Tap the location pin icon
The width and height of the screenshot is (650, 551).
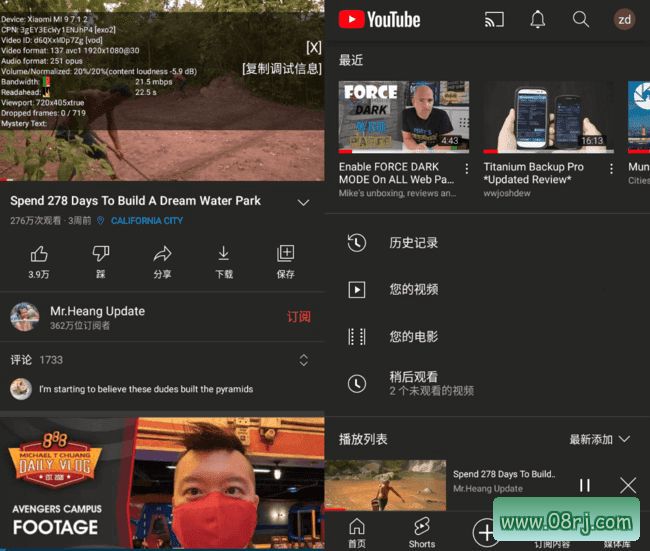coord(100,221)
